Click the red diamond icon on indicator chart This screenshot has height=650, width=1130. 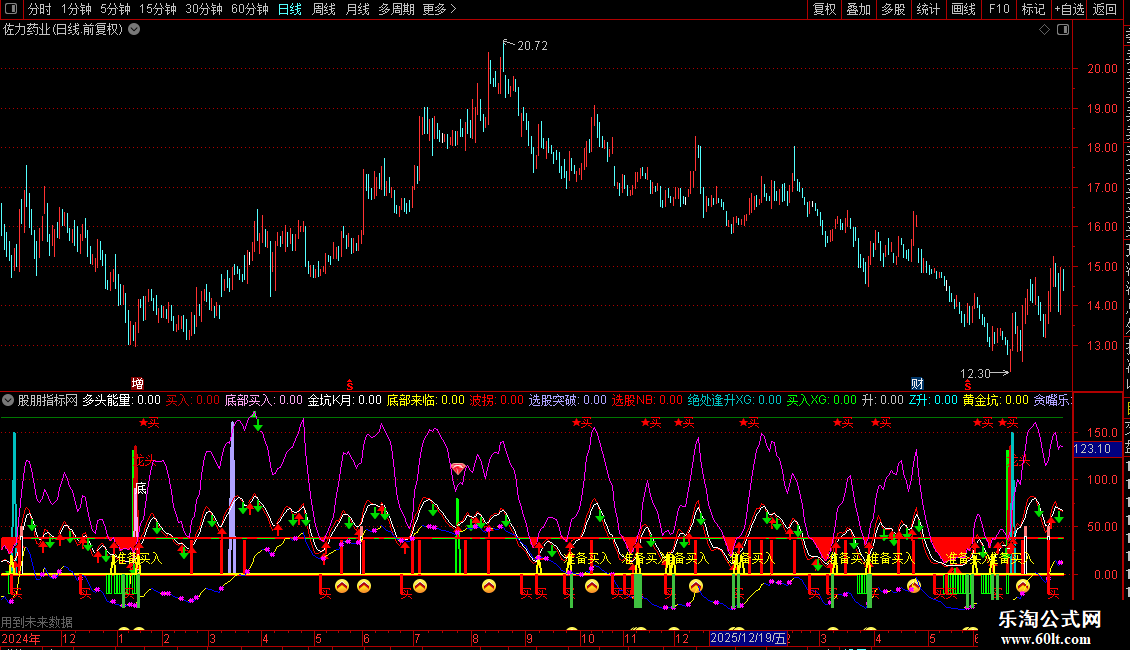pyautogui.click(x=458, y=468)
